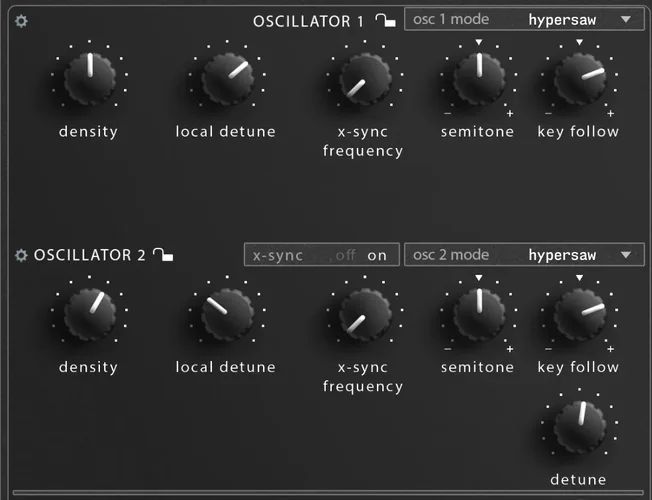Toggle the Oscillator 2 lock icon
Image resolution: width=652 pixels, height=500 pixels.
click(x=163, y=254)
